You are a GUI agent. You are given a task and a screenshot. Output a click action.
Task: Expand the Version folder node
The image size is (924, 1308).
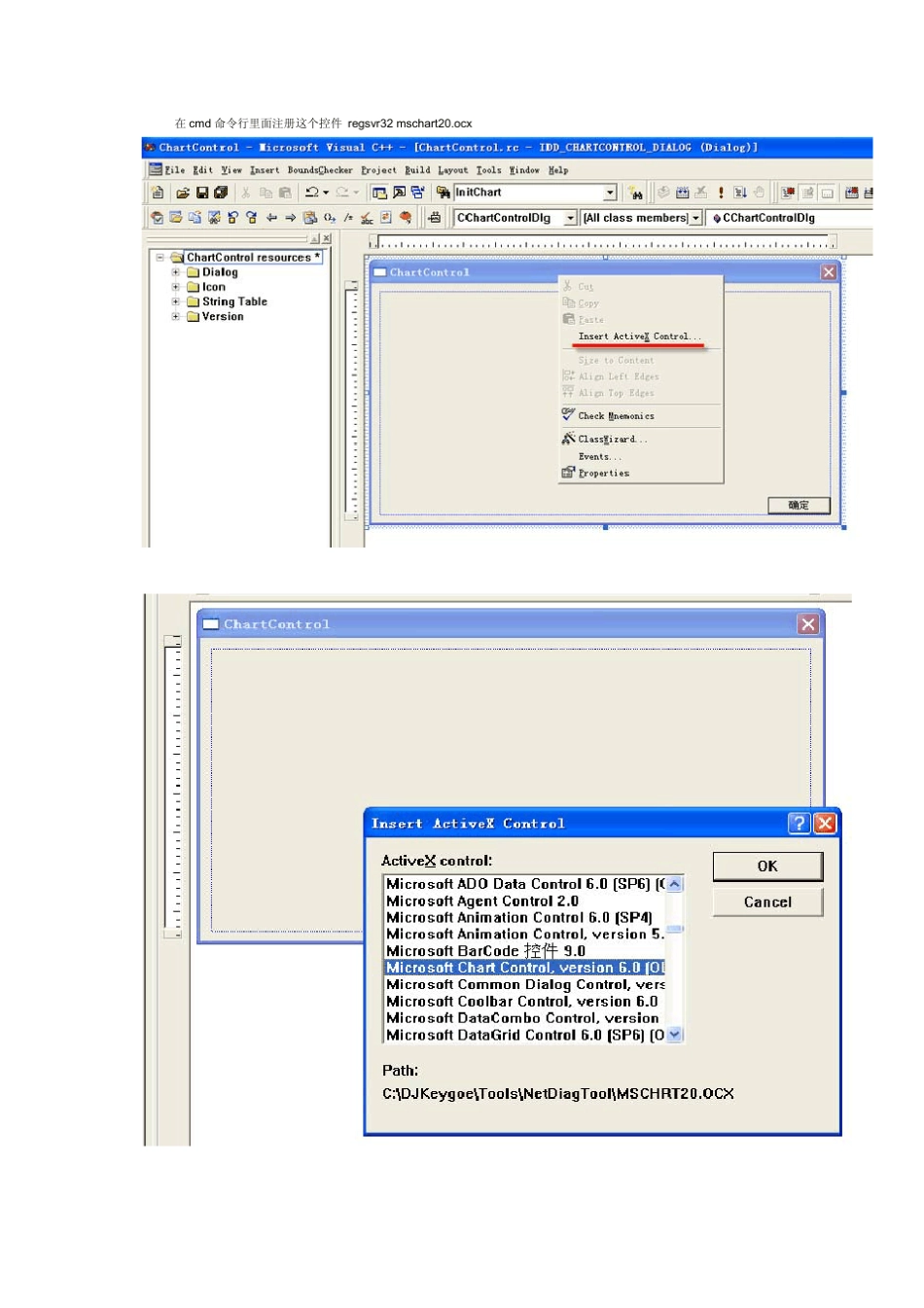pos(176,316)
